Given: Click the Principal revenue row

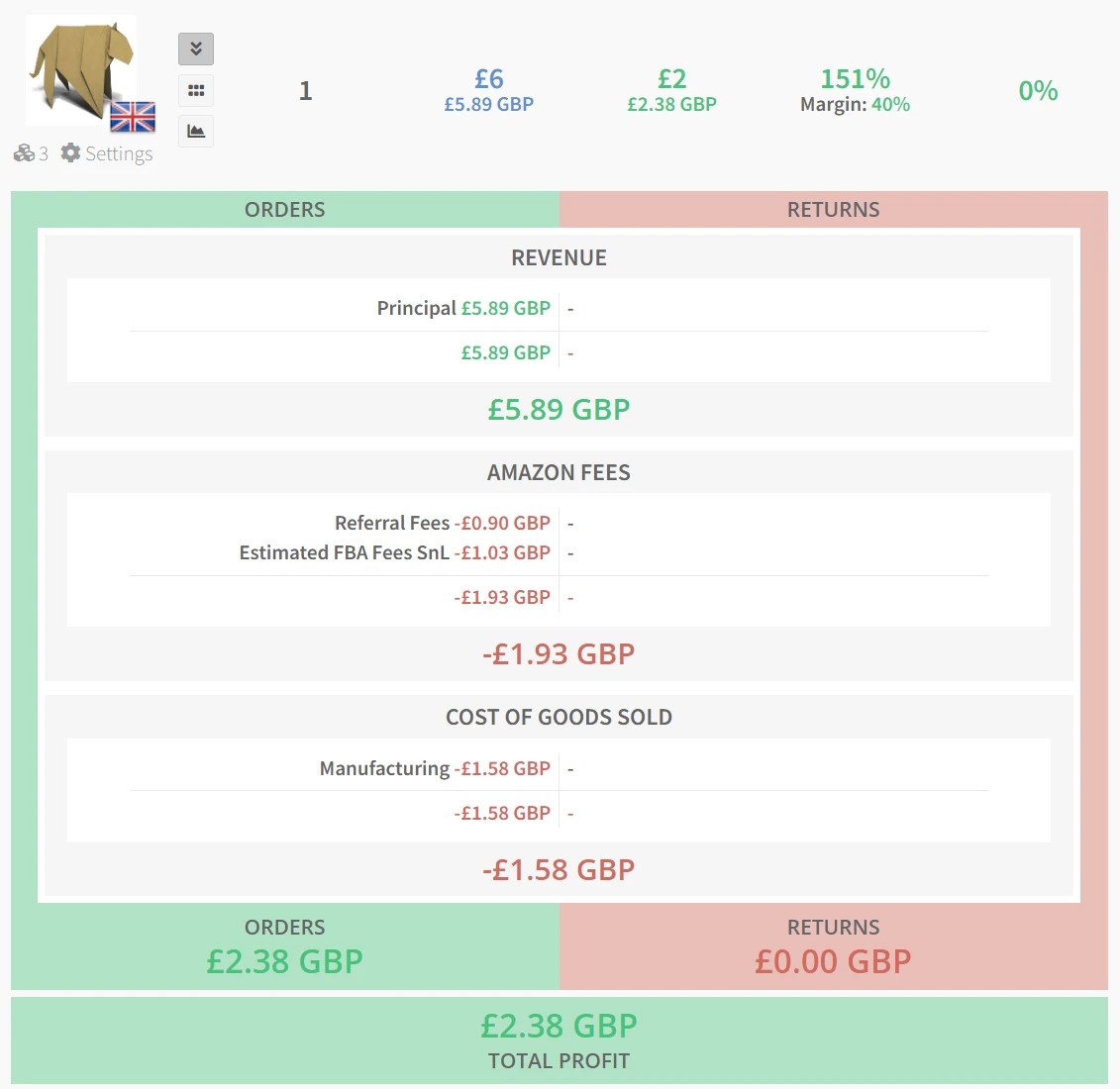Looking at the screenshot, I should 463,307.
